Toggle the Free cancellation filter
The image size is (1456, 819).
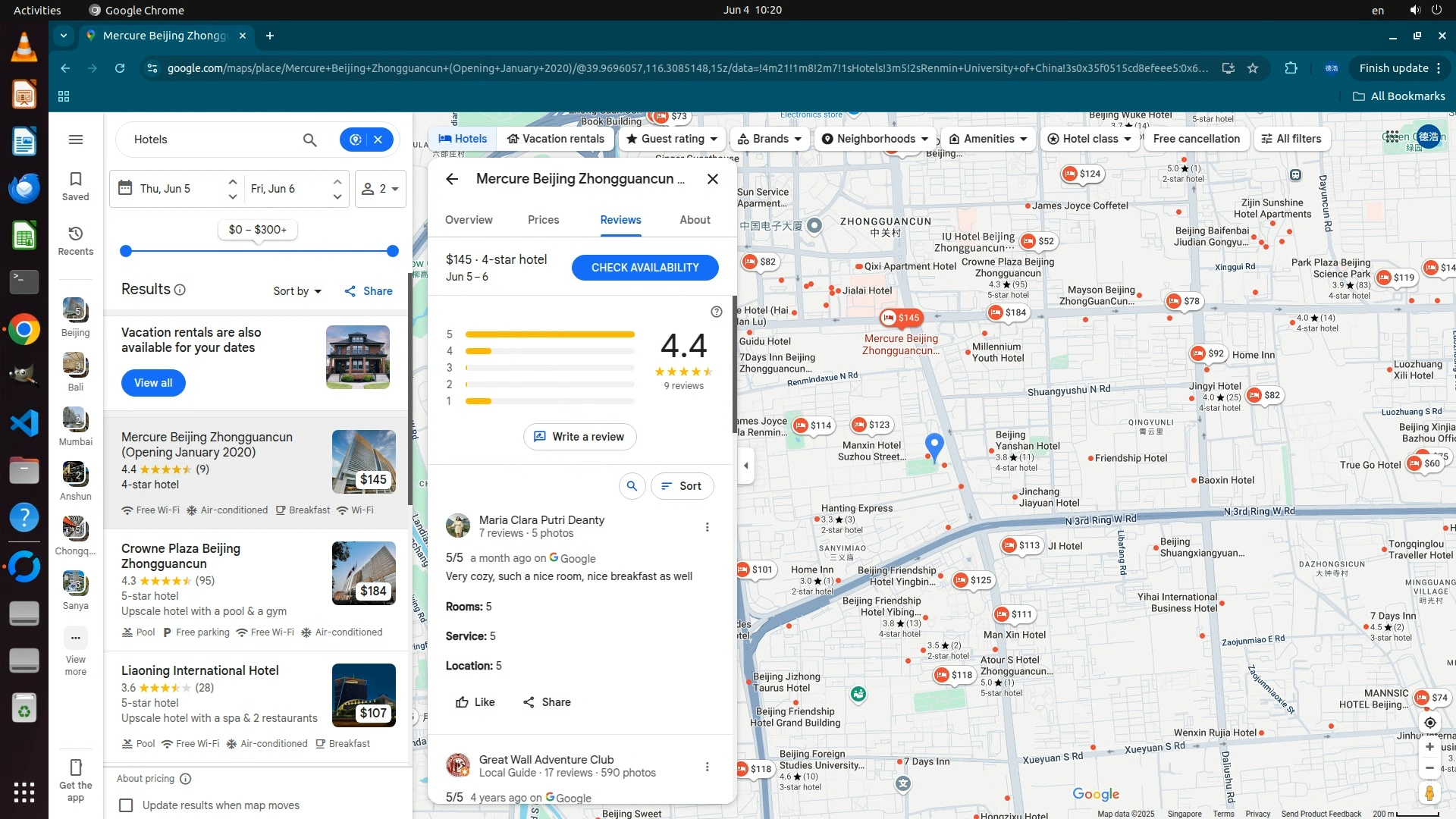click(x=1196, y=139)
